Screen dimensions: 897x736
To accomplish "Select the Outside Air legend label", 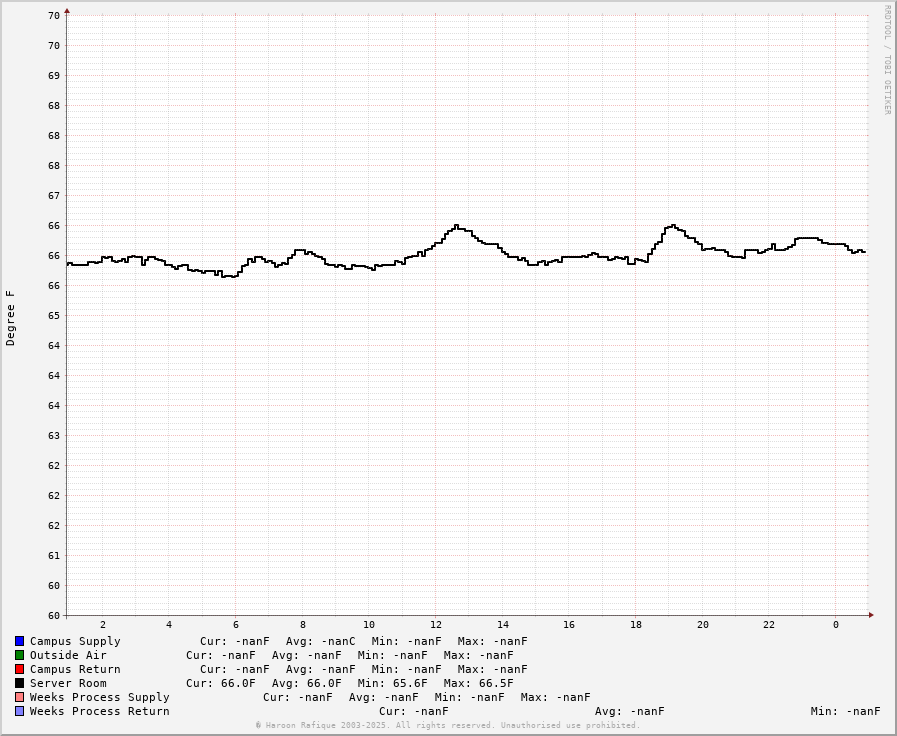I will pos(68,655).
